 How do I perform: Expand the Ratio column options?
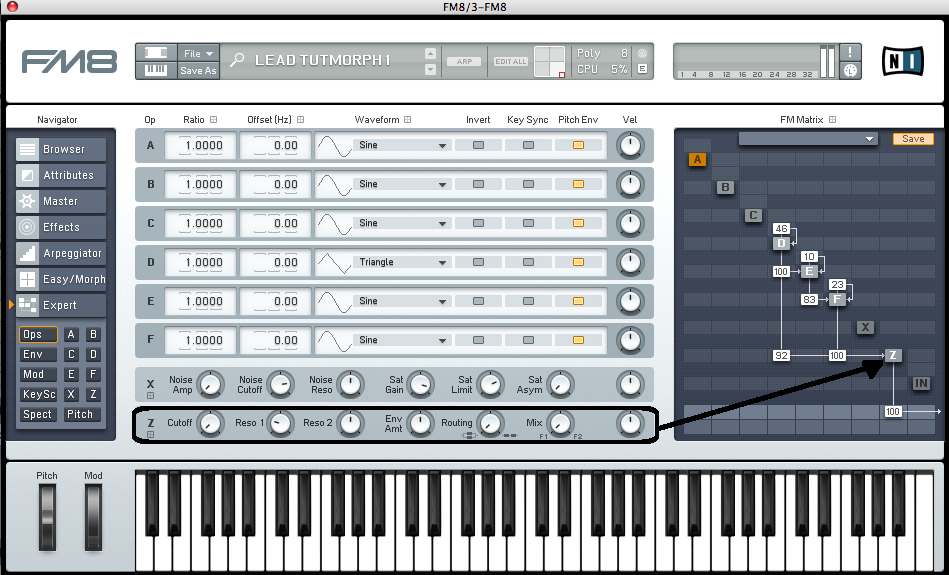[x=213, y=120]
